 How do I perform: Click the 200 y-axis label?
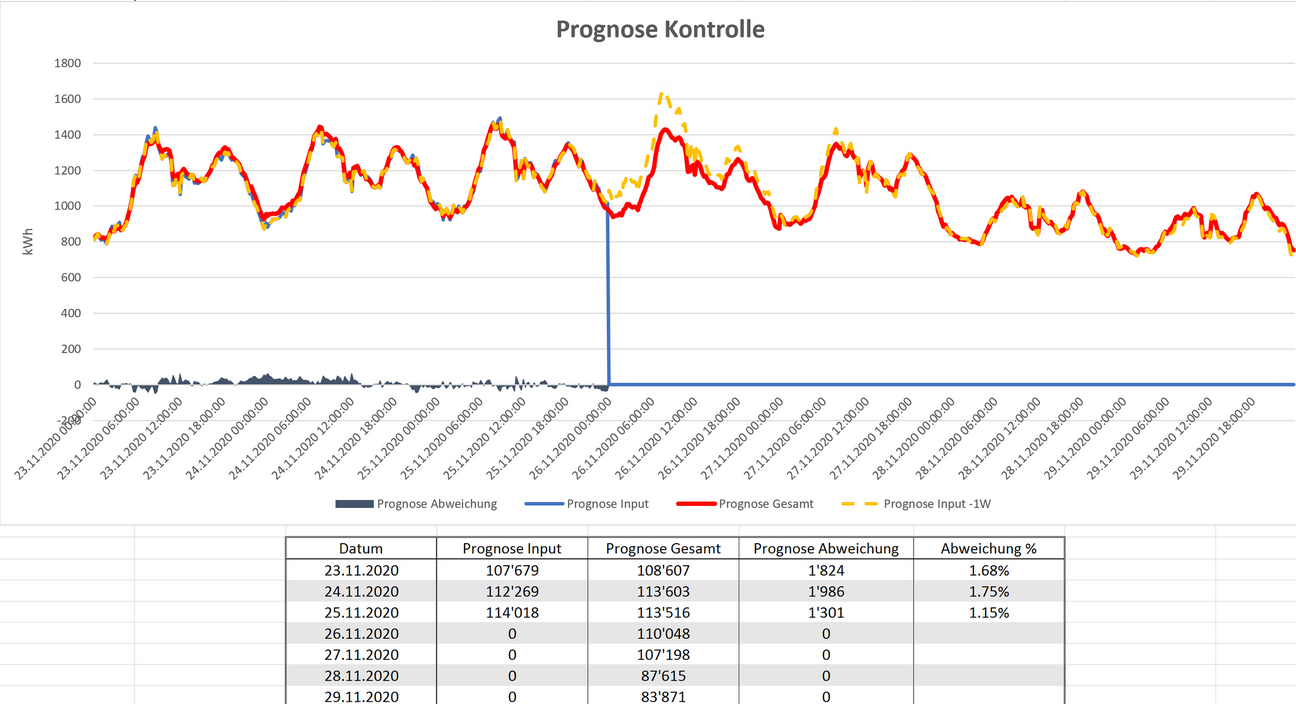pyautogui.click(x=70, y=349)
